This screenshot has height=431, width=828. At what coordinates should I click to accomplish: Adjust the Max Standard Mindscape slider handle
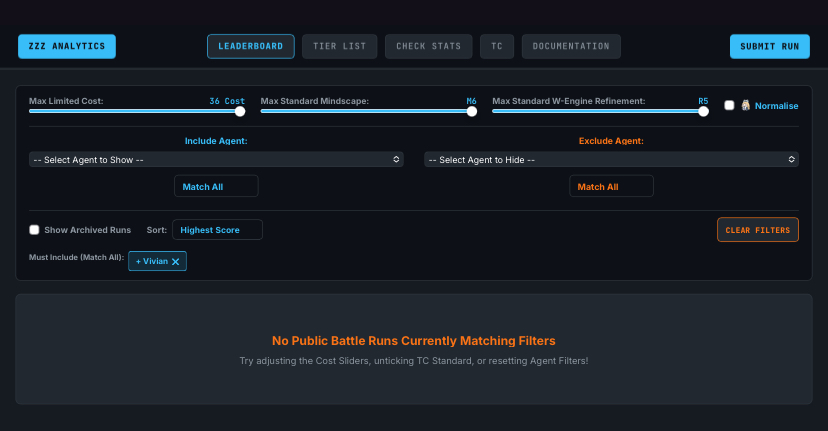point(472,111)
